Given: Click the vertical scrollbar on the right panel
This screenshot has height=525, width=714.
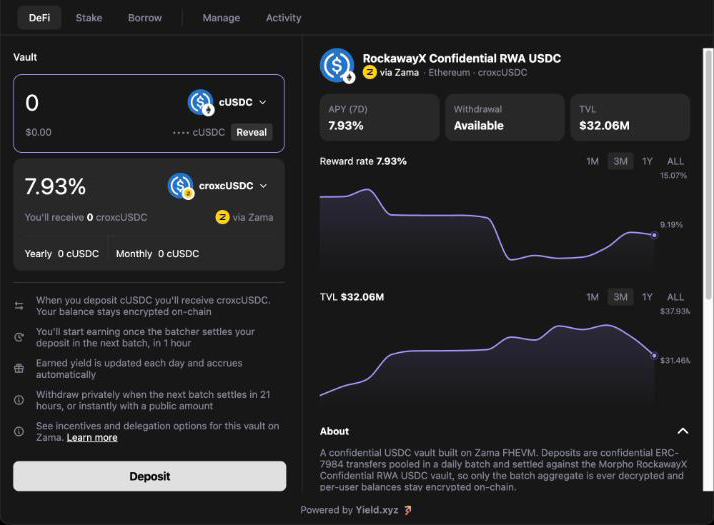Looking at the screenshot, I should 708,174.
